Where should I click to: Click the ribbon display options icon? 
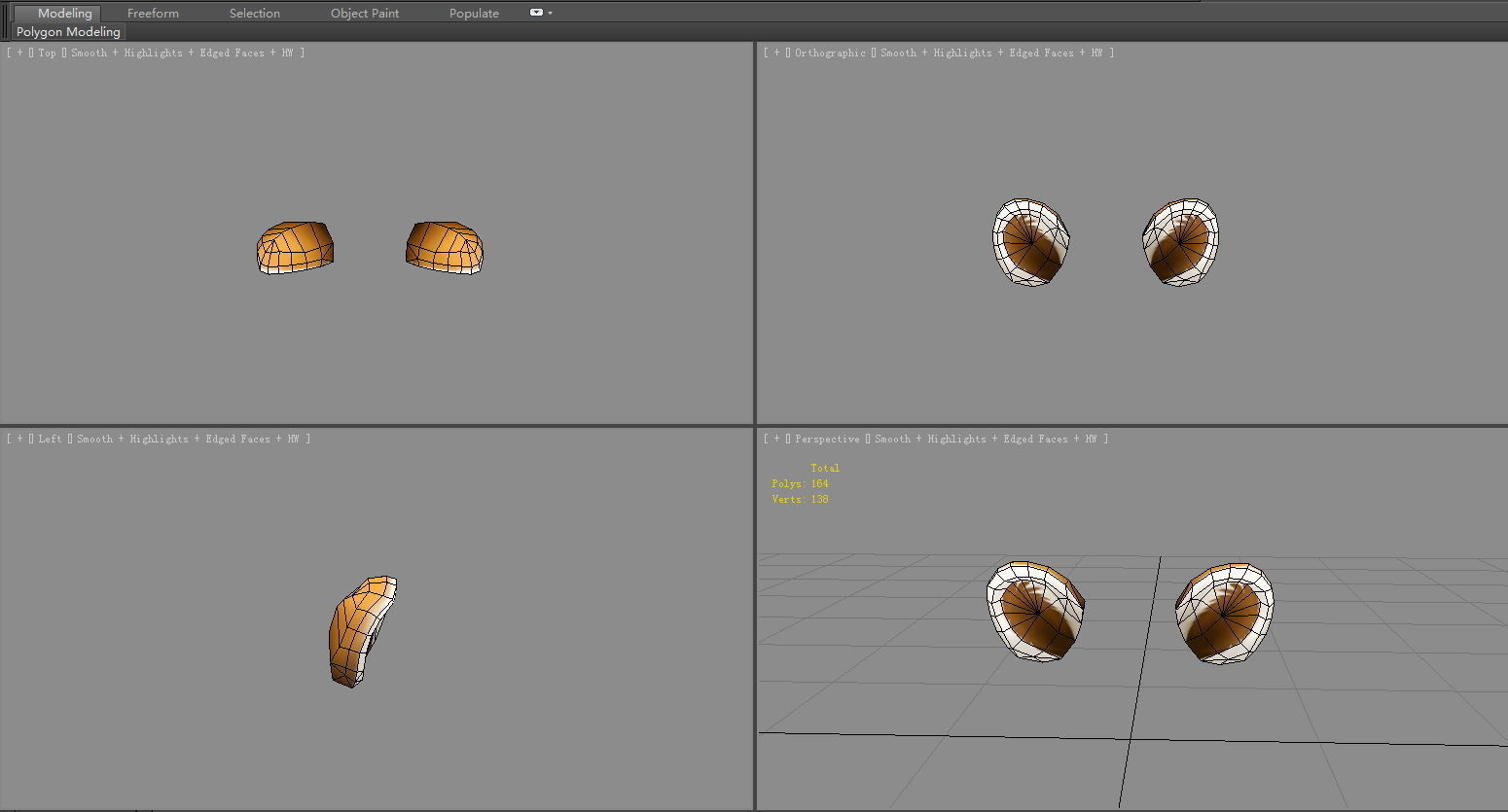(536, 13)
